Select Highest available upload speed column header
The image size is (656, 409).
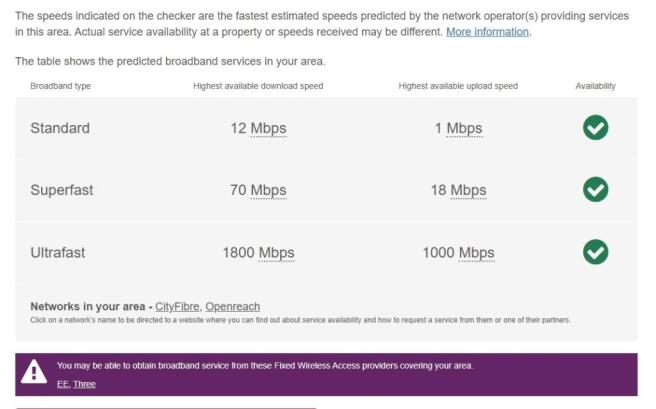(x=458, y=86)
